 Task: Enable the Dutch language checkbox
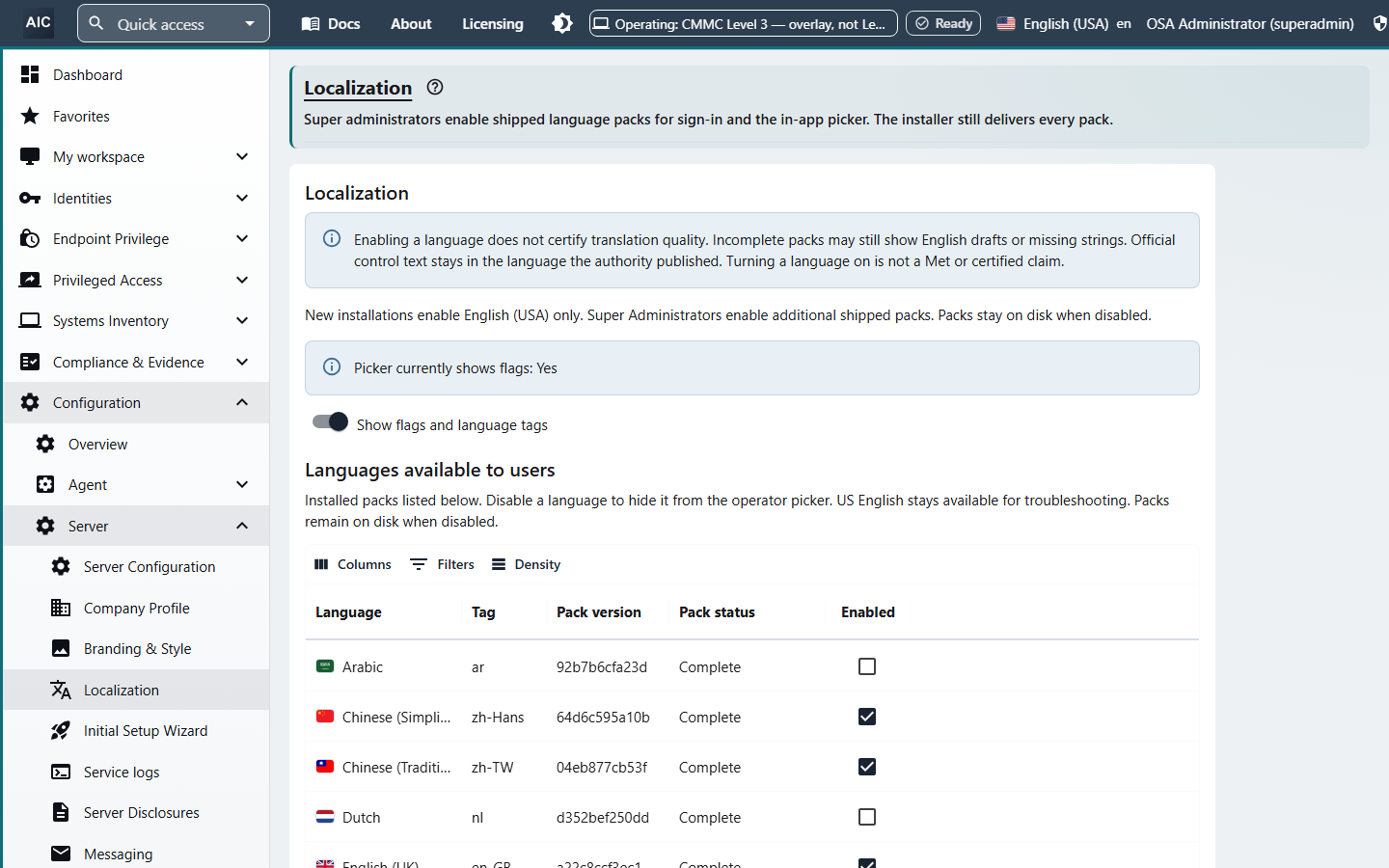pyautogui.click(x=867, y=817)
